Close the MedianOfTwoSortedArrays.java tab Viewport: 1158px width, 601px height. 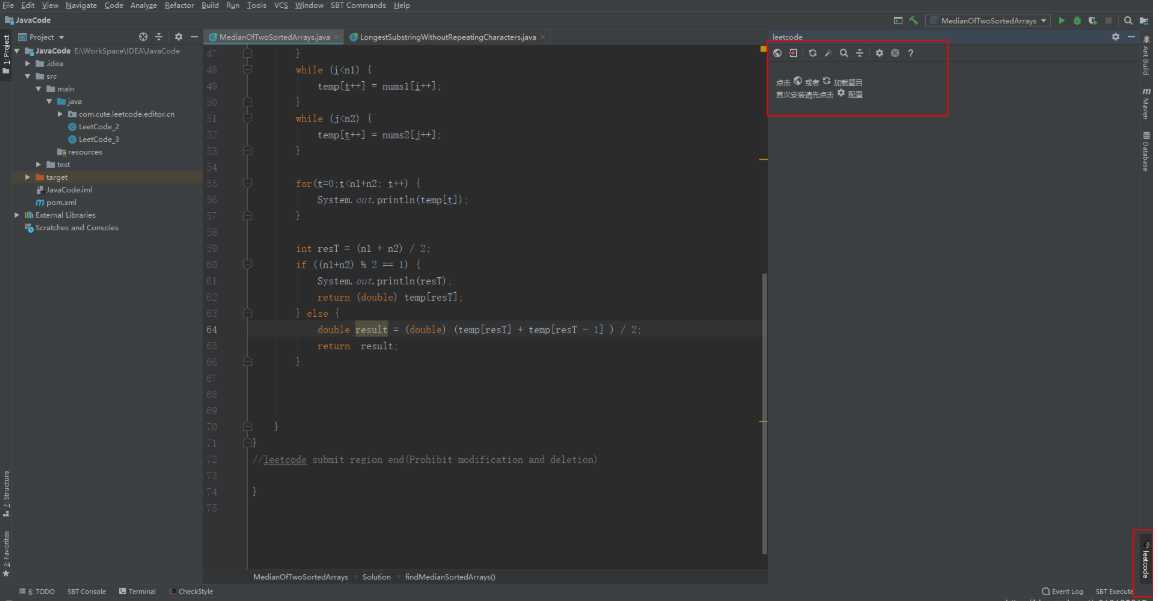tap(336, 37)
